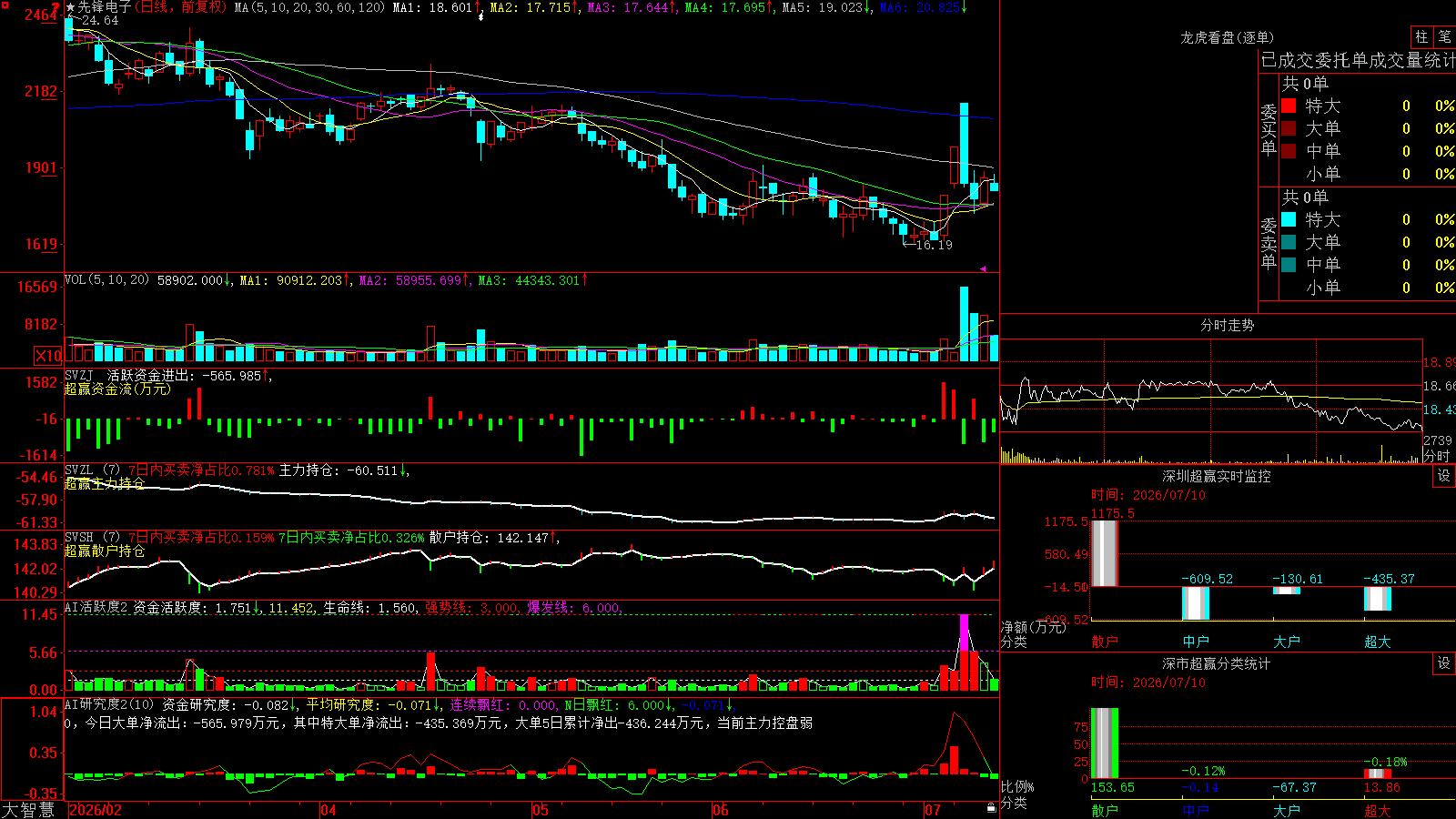Click the lock icon at the date axis end
The width and height of the screenshot is (1456, 819).
point(991,808)
